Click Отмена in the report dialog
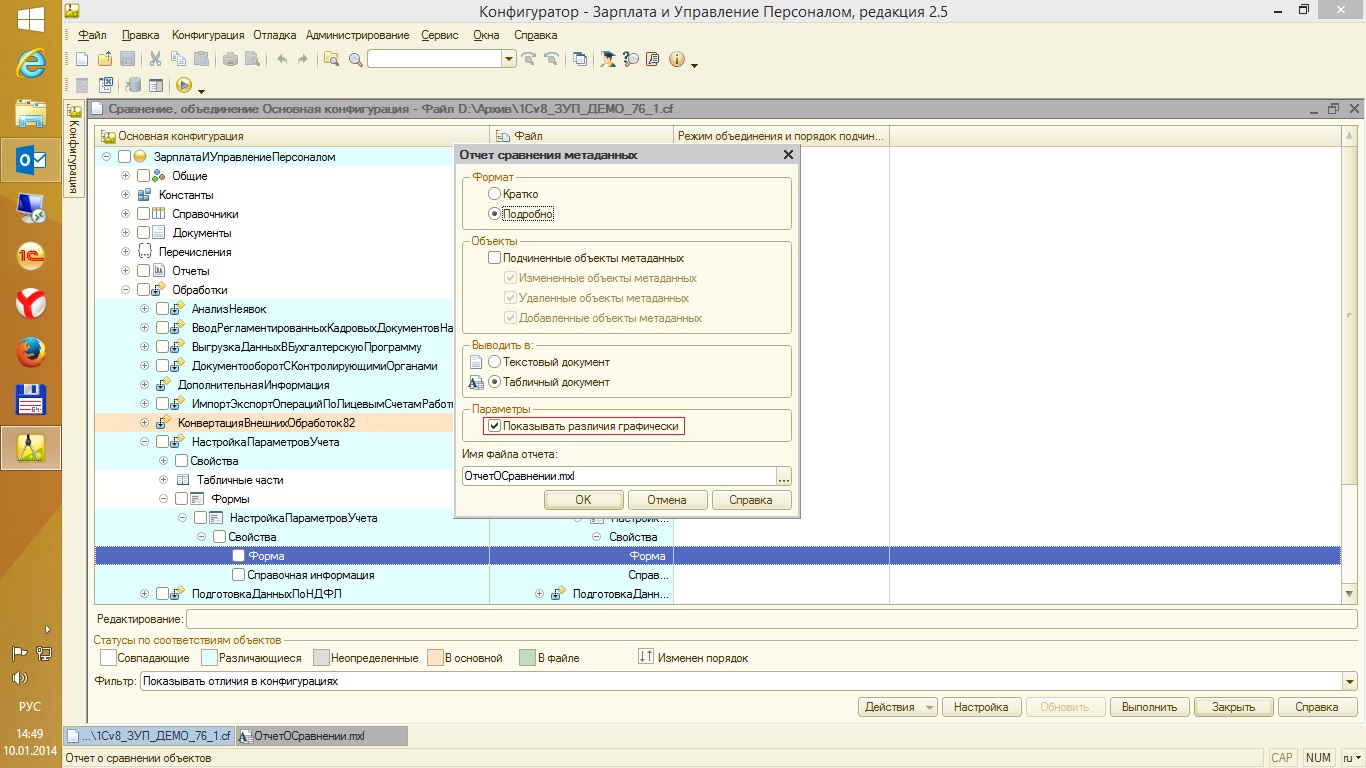1366x768 pixels. [667, 500]
